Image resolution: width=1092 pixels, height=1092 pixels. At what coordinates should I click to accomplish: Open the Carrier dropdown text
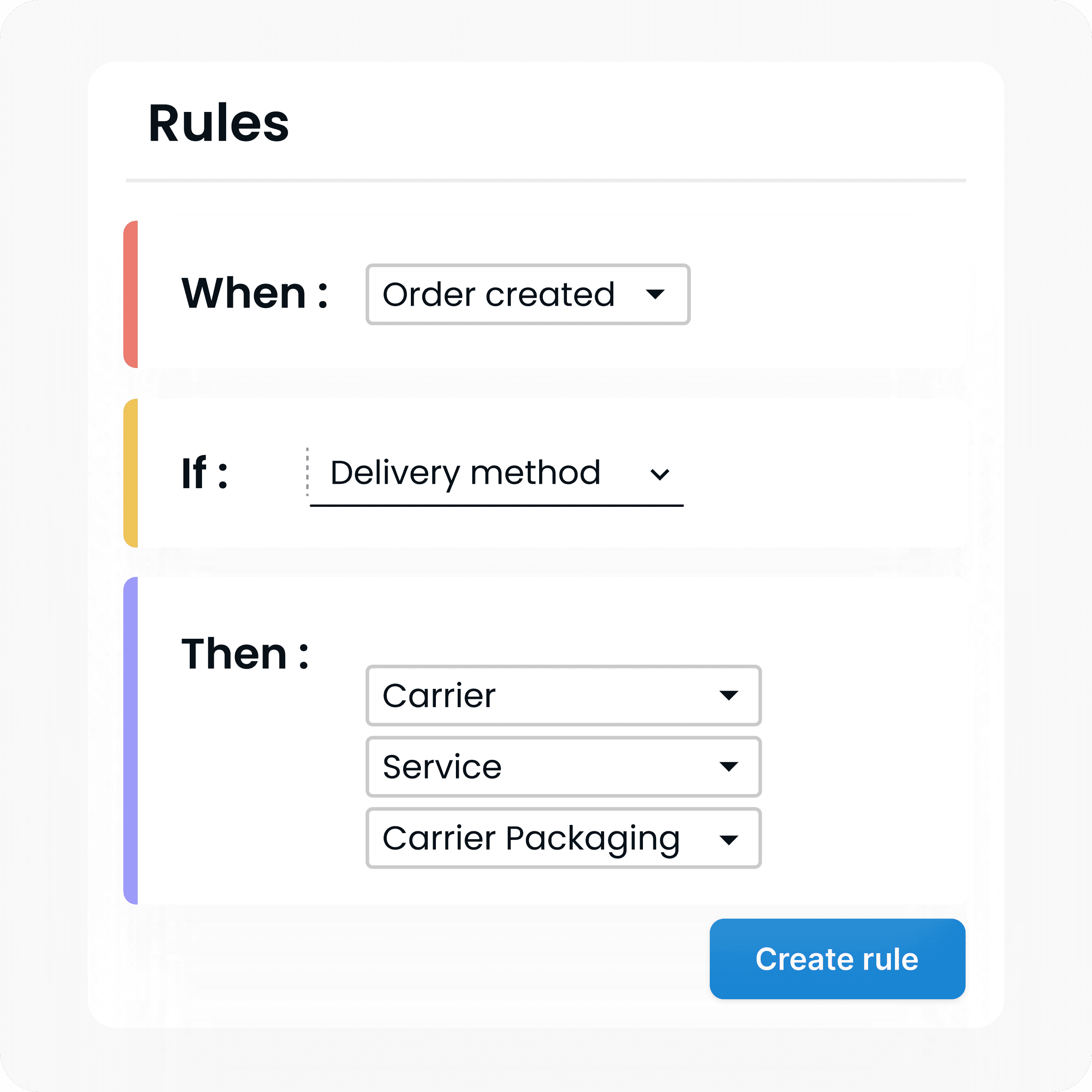pos(439,695)
